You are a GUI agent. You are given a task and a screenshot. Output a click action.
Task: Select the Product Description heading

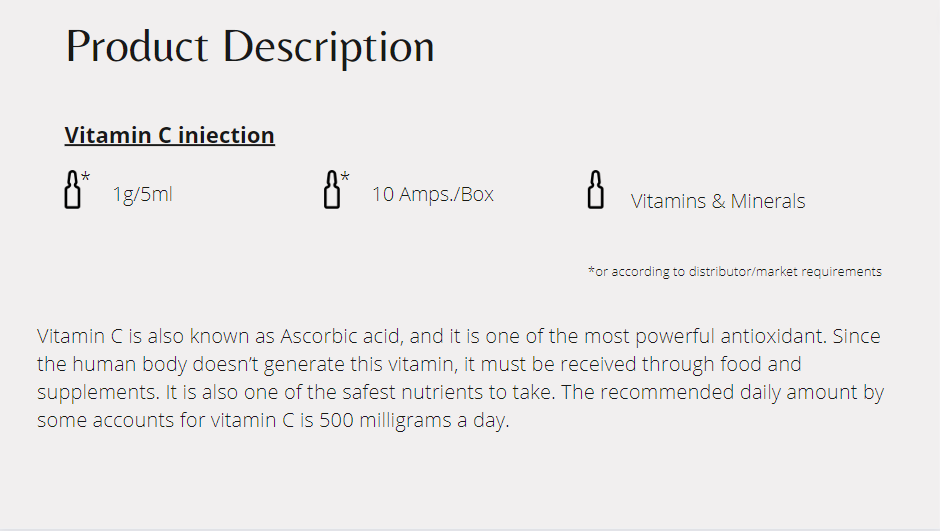(x=250, y=47)
